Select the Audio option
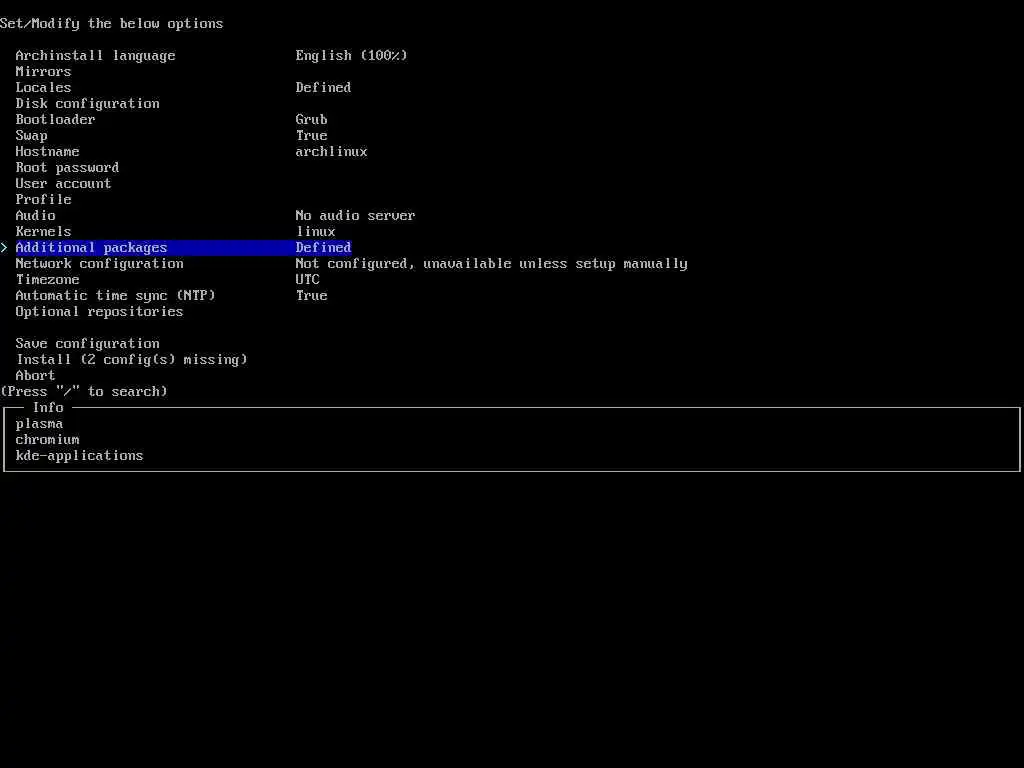The height and width of the screenshot is (768, 1024). [x=35, y=216]
